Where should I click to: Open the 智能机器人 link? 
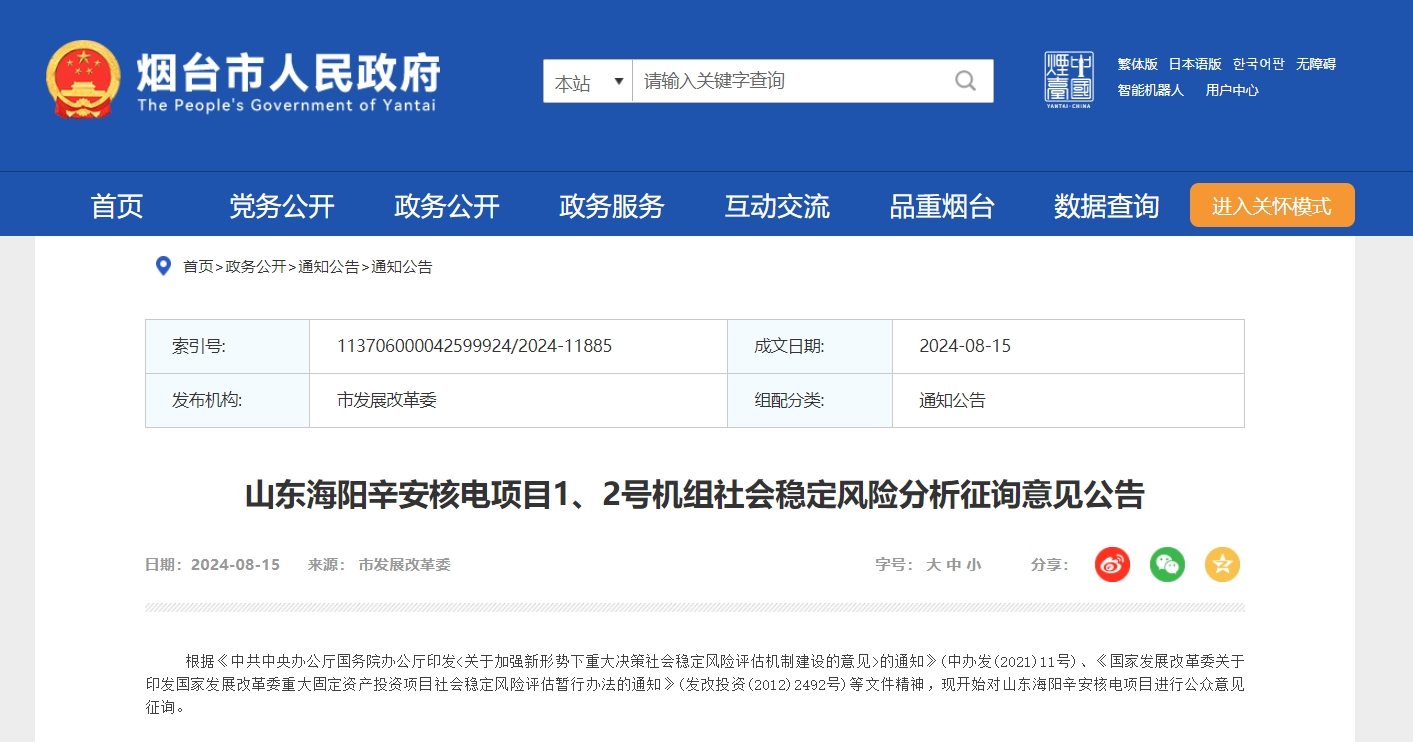pyautogui.click(x=1150, y=90)
